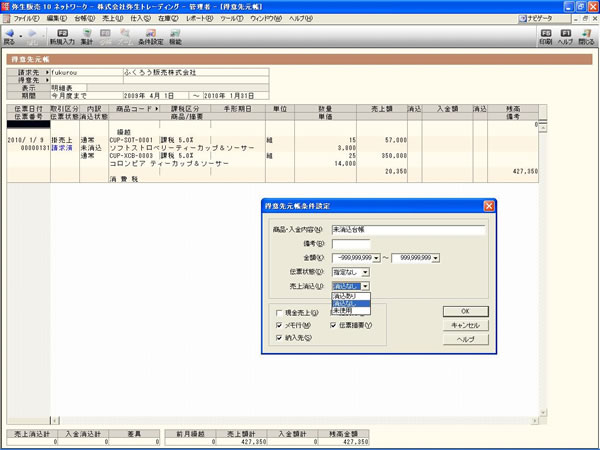Click the 新規入力 toolbar icon
Image resolution: width=600 pixels, height=450 pixels.
pos(62,33)
